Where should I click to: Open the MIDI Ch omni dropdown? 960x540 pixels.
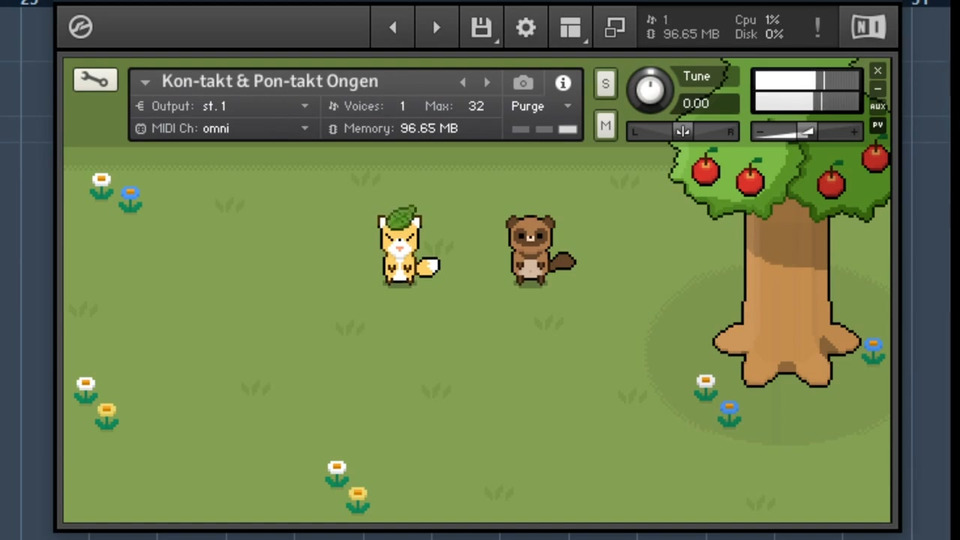pyautogui.click(x=223, y=129)
